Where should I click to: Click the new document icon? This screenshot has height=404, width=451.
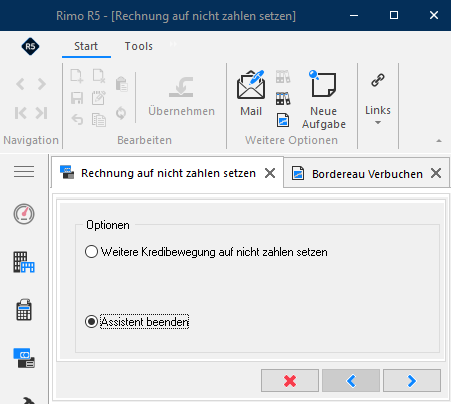coord(77,76)
